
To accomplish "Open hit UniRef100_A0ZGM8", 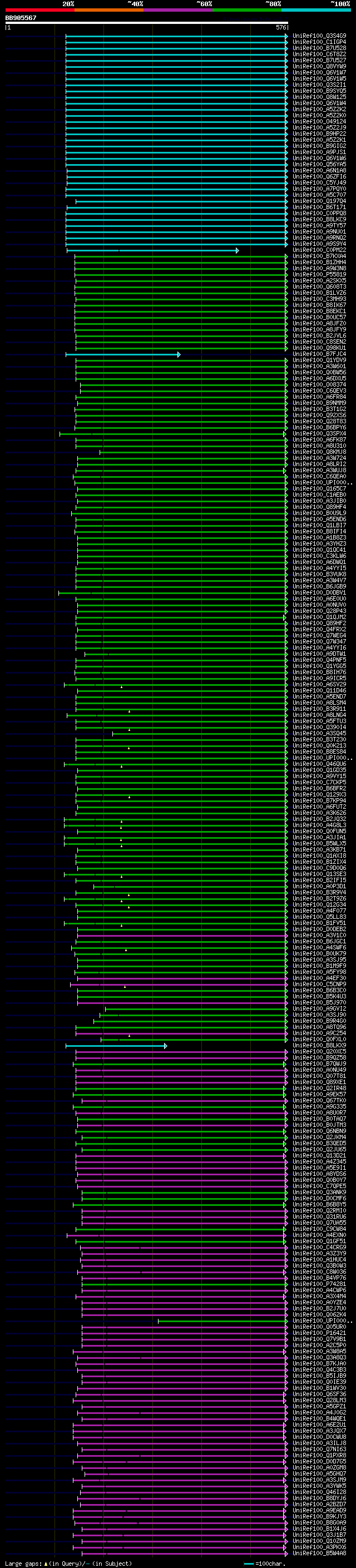I will tap(319, 1467).
